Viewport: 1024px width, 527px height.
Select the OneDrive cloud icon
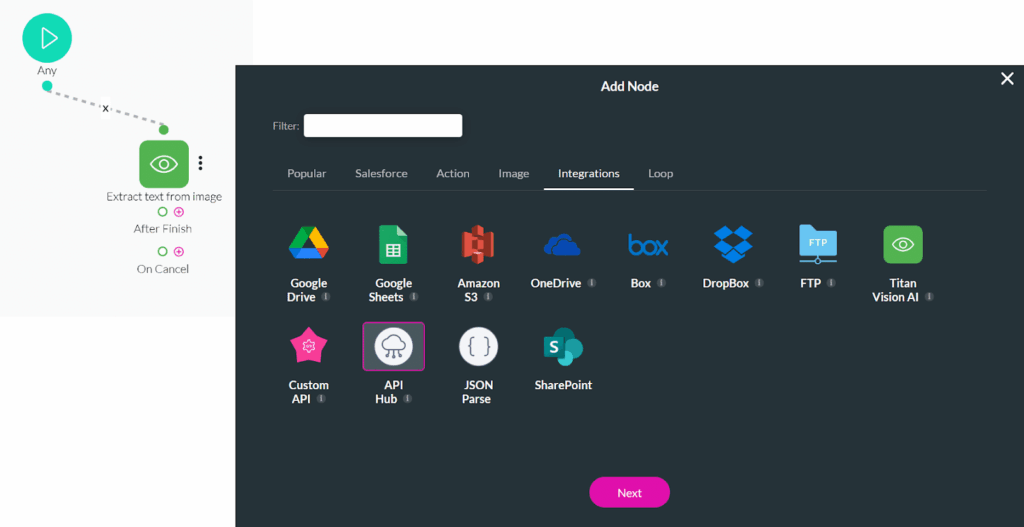pos(562,245)
